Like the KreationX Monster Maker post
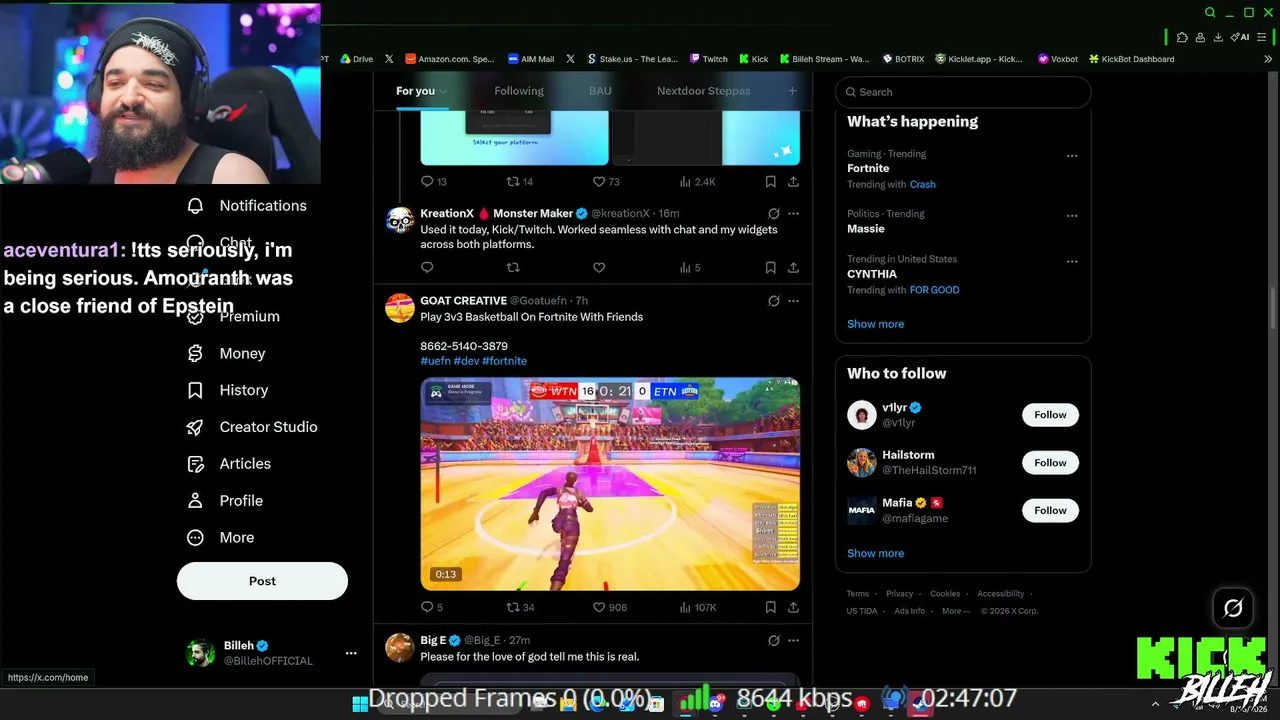Viewport: 1280px width, 720px height. click(599, 268)
